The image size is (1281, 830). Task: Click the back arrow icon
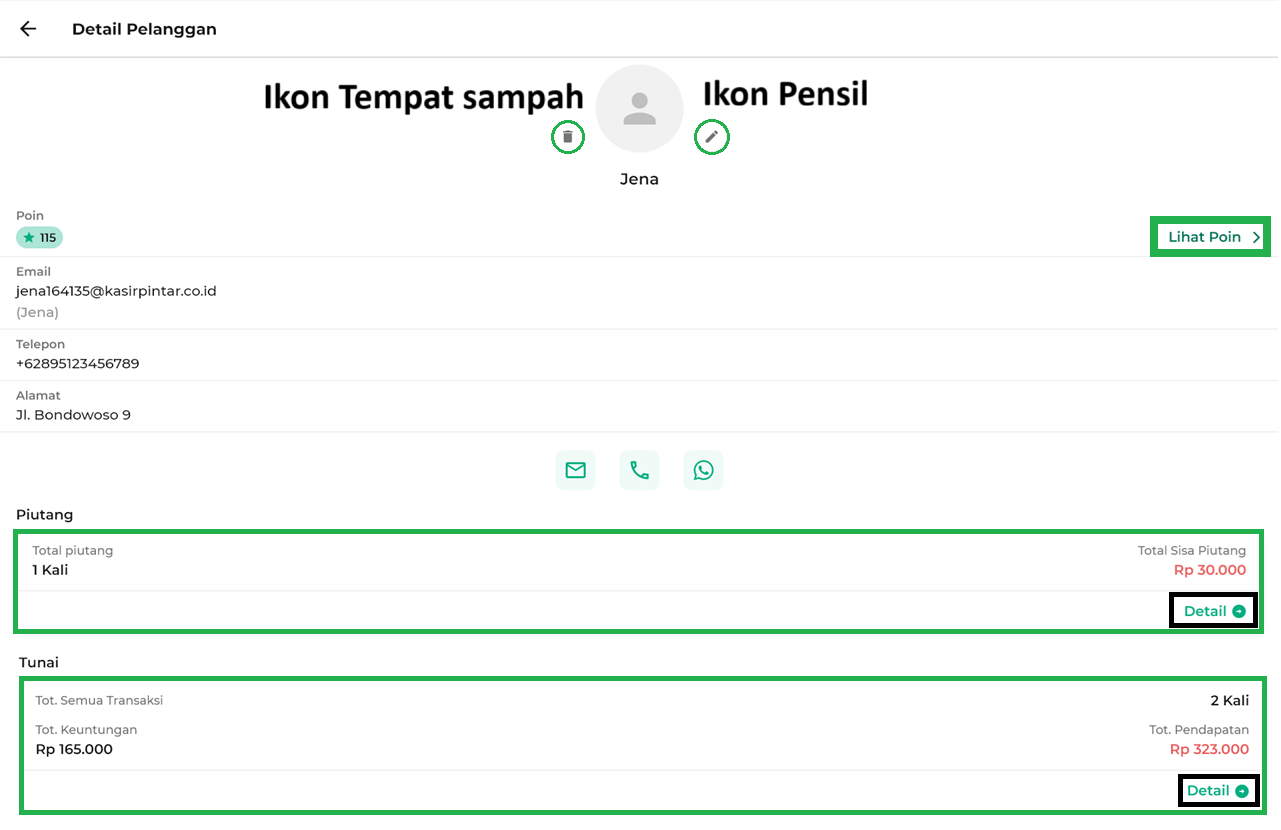[28, 29]
